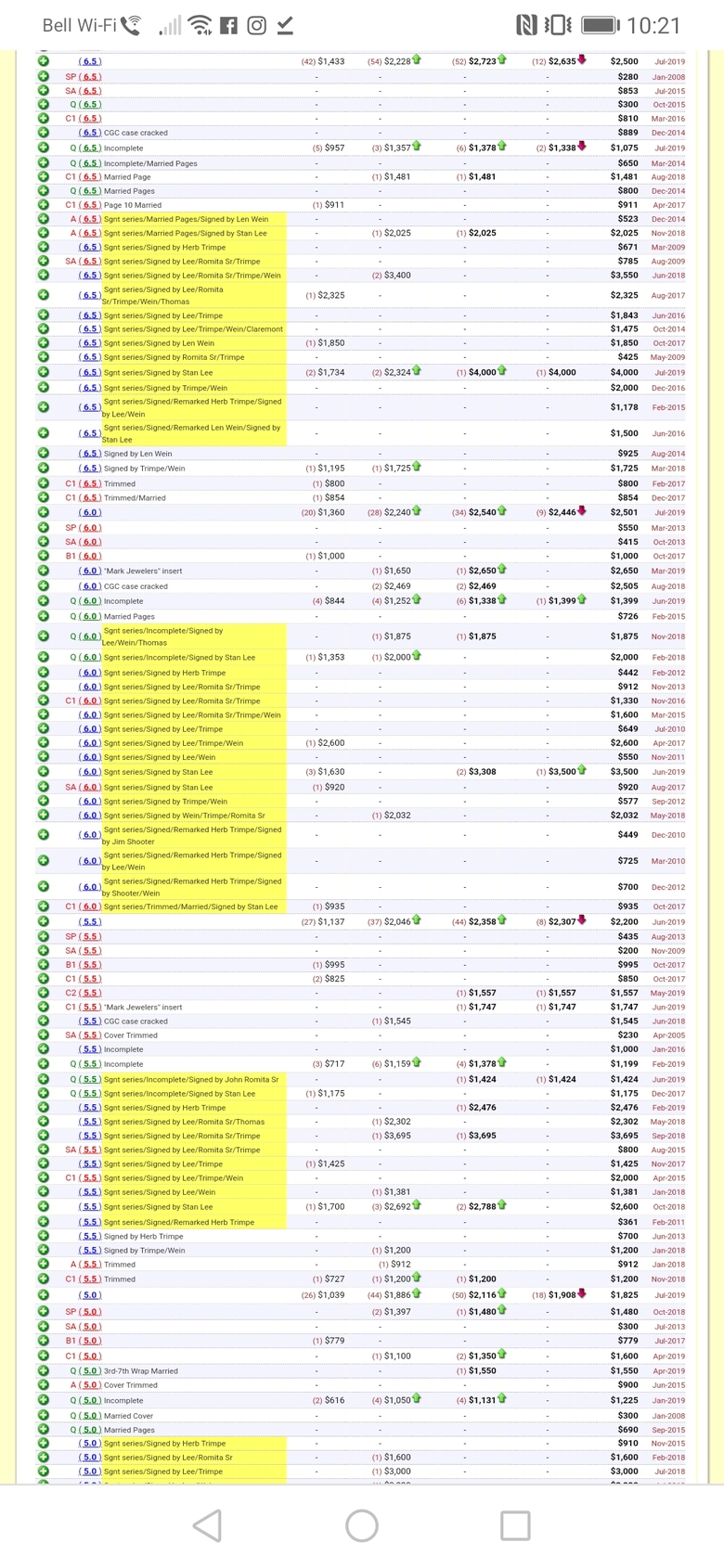Tap the Instagram icon in the status bar
Viewport: 724px width, 1568px height.
click(x=257, y=25)
